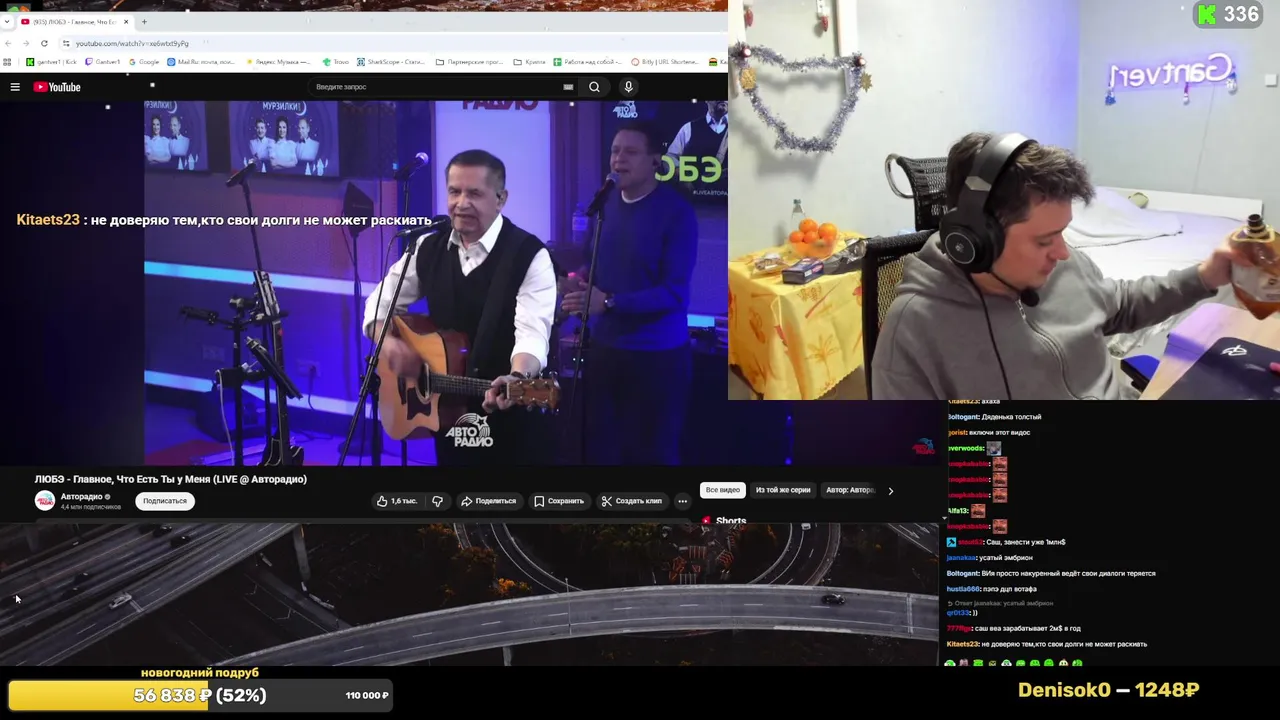Go to the YouTube home logo

pos(57,87)
